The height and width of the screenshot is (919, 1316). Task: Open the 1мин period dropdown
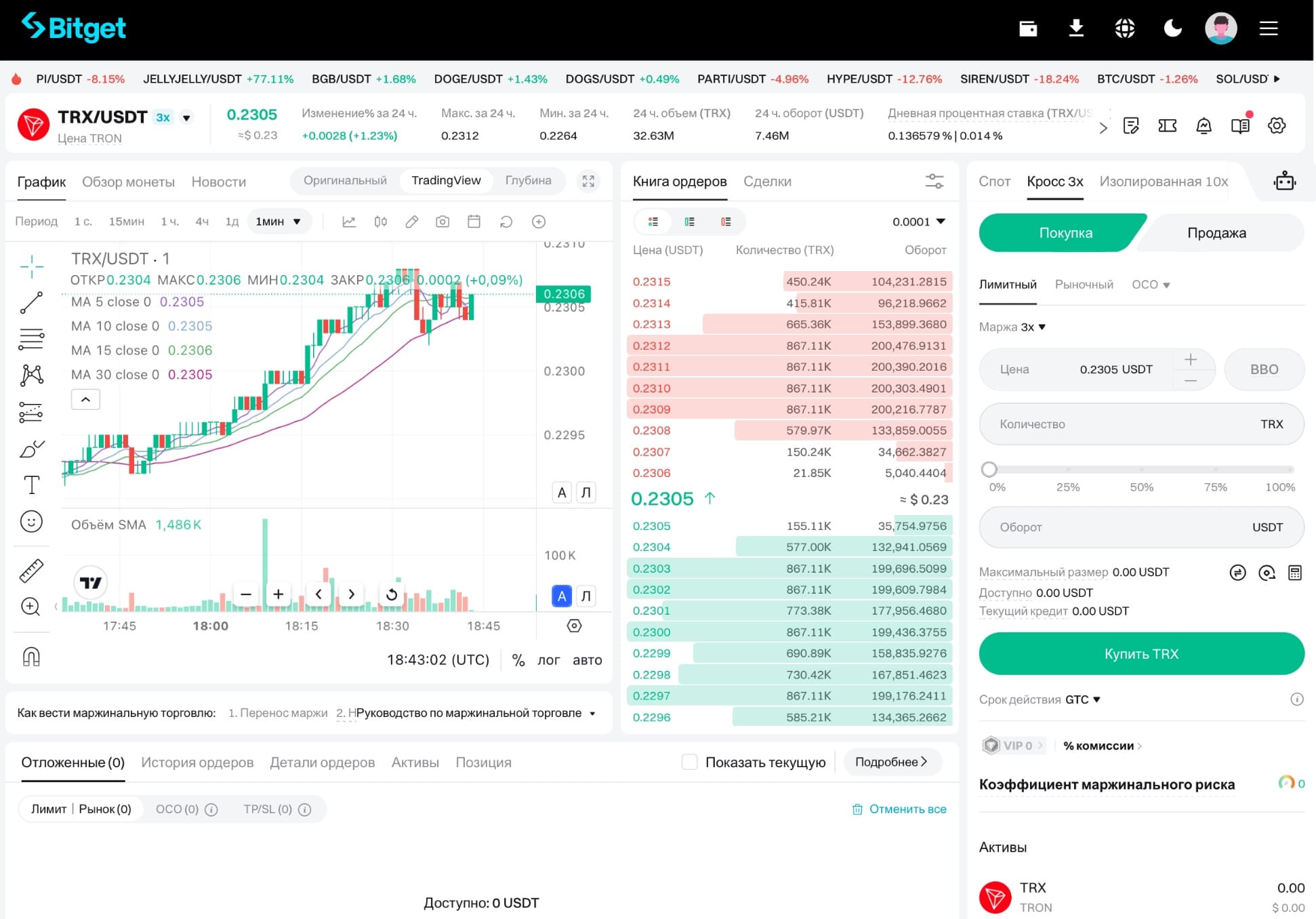point(279,222)
